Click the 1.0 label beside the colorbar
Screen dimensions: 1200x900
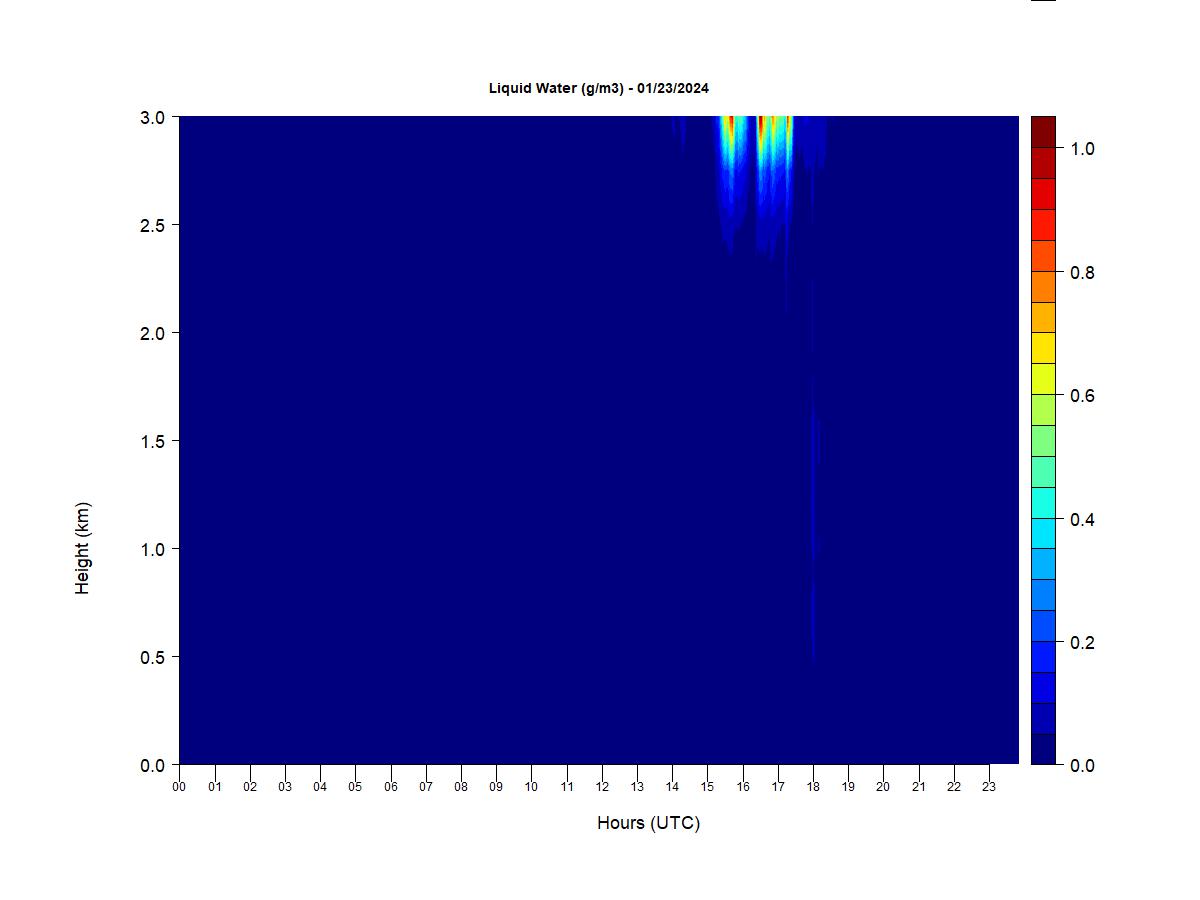(1082, 148)
